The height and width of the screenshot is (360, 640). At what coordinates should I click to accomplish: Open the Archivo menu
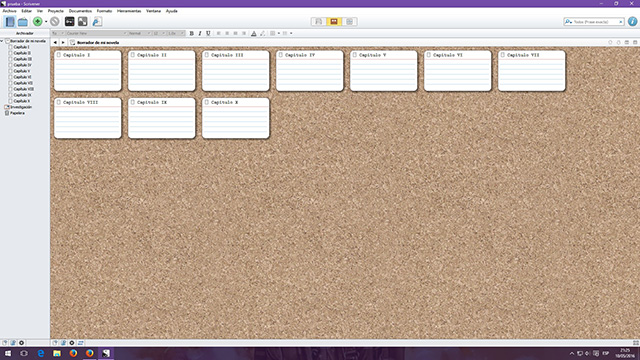[x=9, y=11]
